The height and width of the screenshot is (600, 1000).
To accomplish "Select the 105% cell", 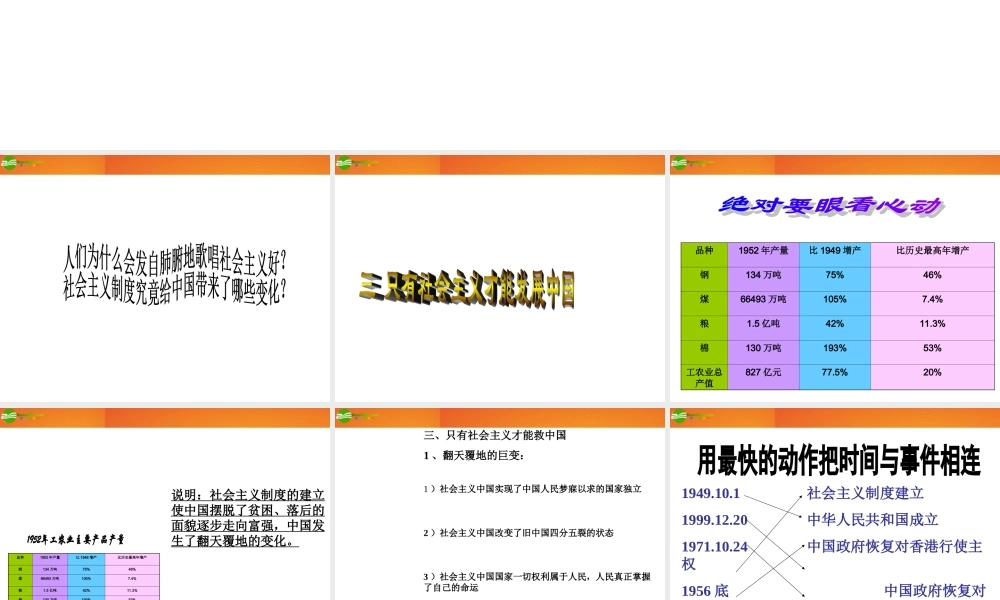I will coord(835,304).
